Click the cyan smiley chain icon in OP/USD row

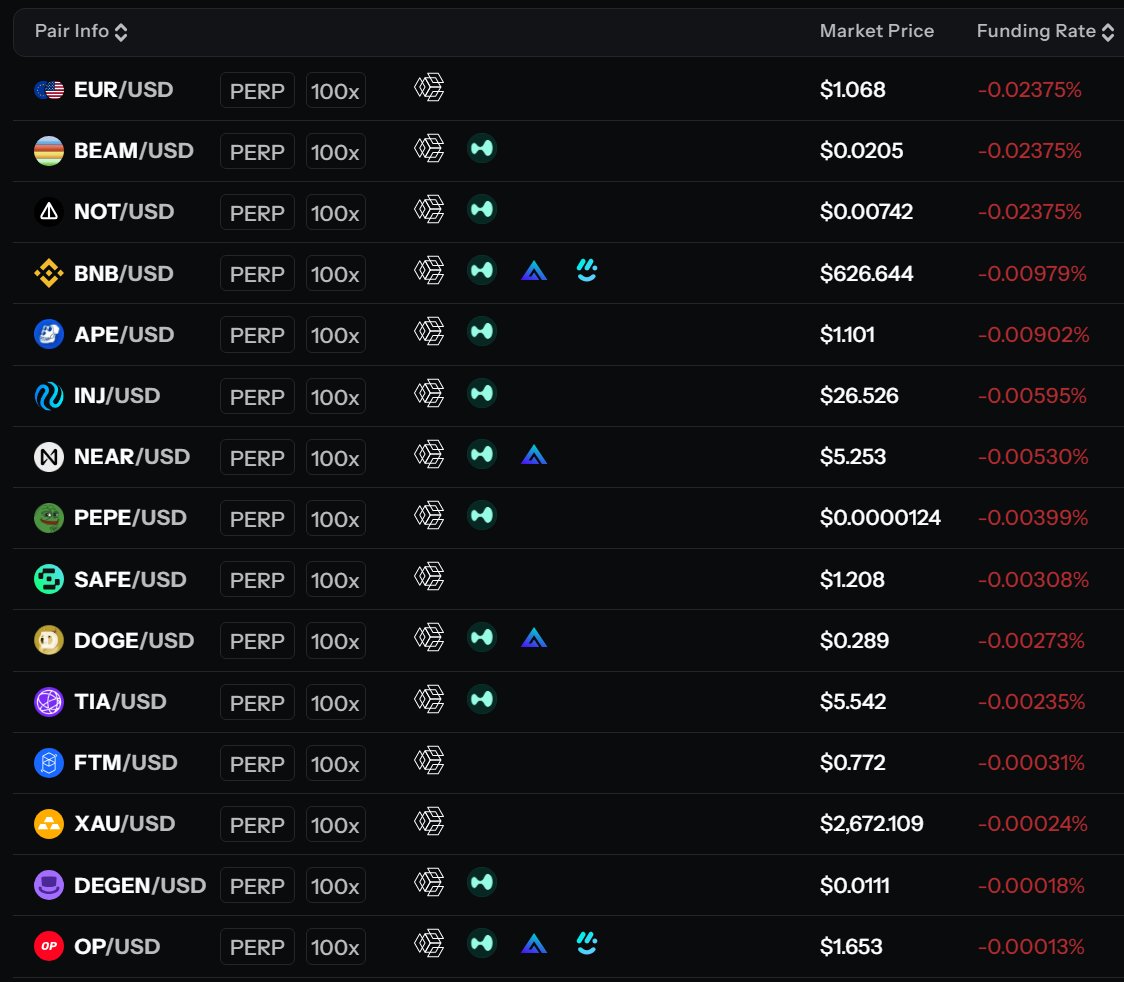[x=587, y=943]
